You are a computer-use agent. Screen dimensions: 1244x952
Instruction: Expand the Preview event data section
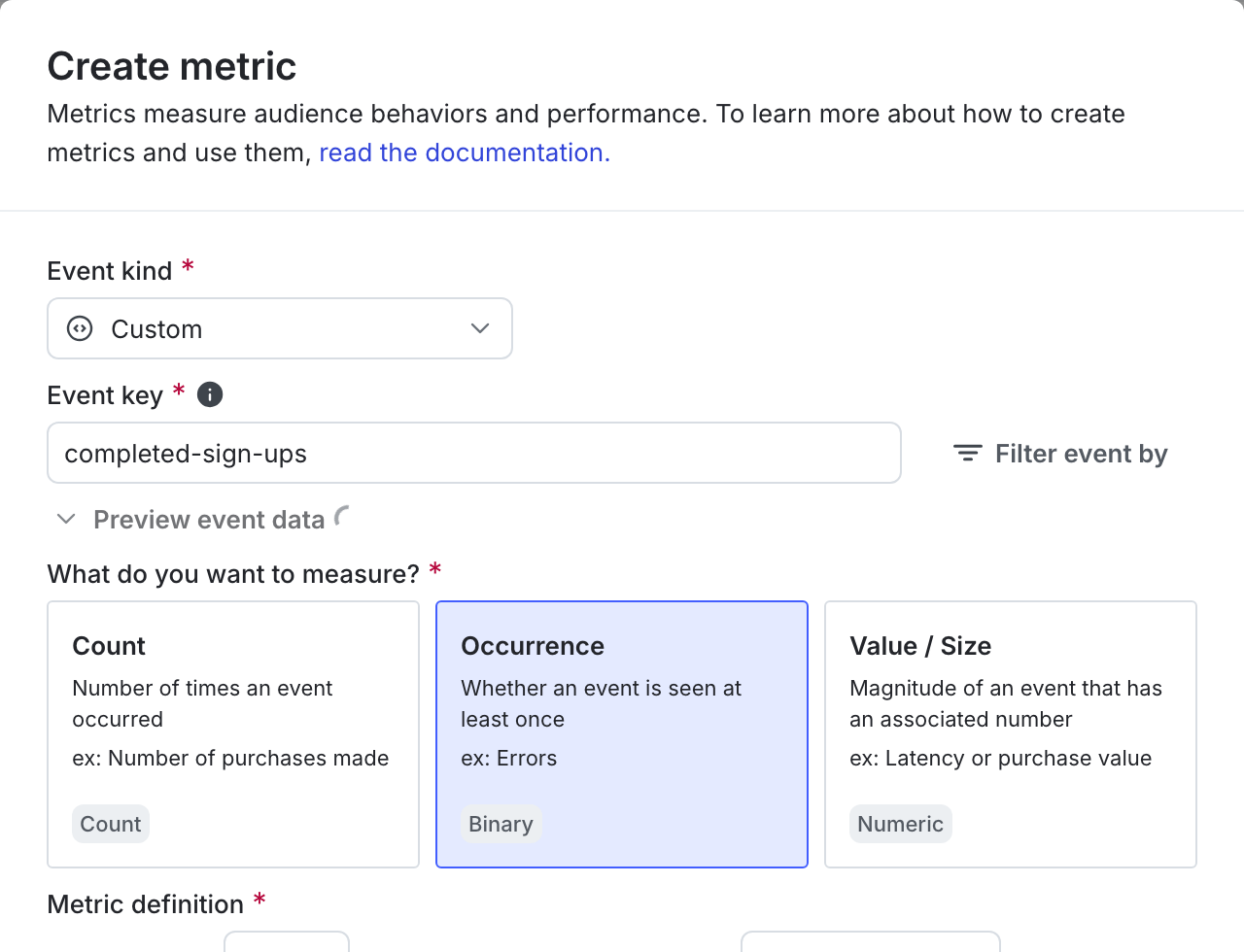pyautogui.click(x=208, y=519)
